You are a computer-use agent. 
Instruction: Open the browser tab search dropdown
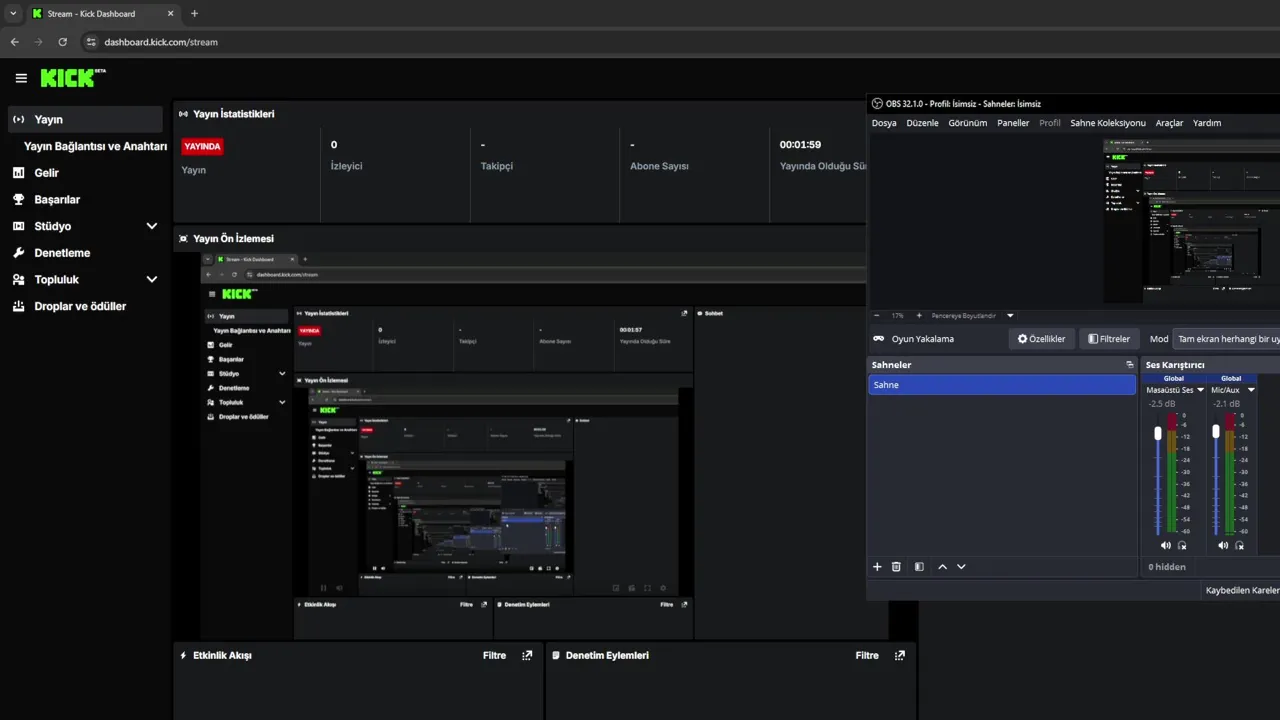pyautogui.click(x=13, y=14)
